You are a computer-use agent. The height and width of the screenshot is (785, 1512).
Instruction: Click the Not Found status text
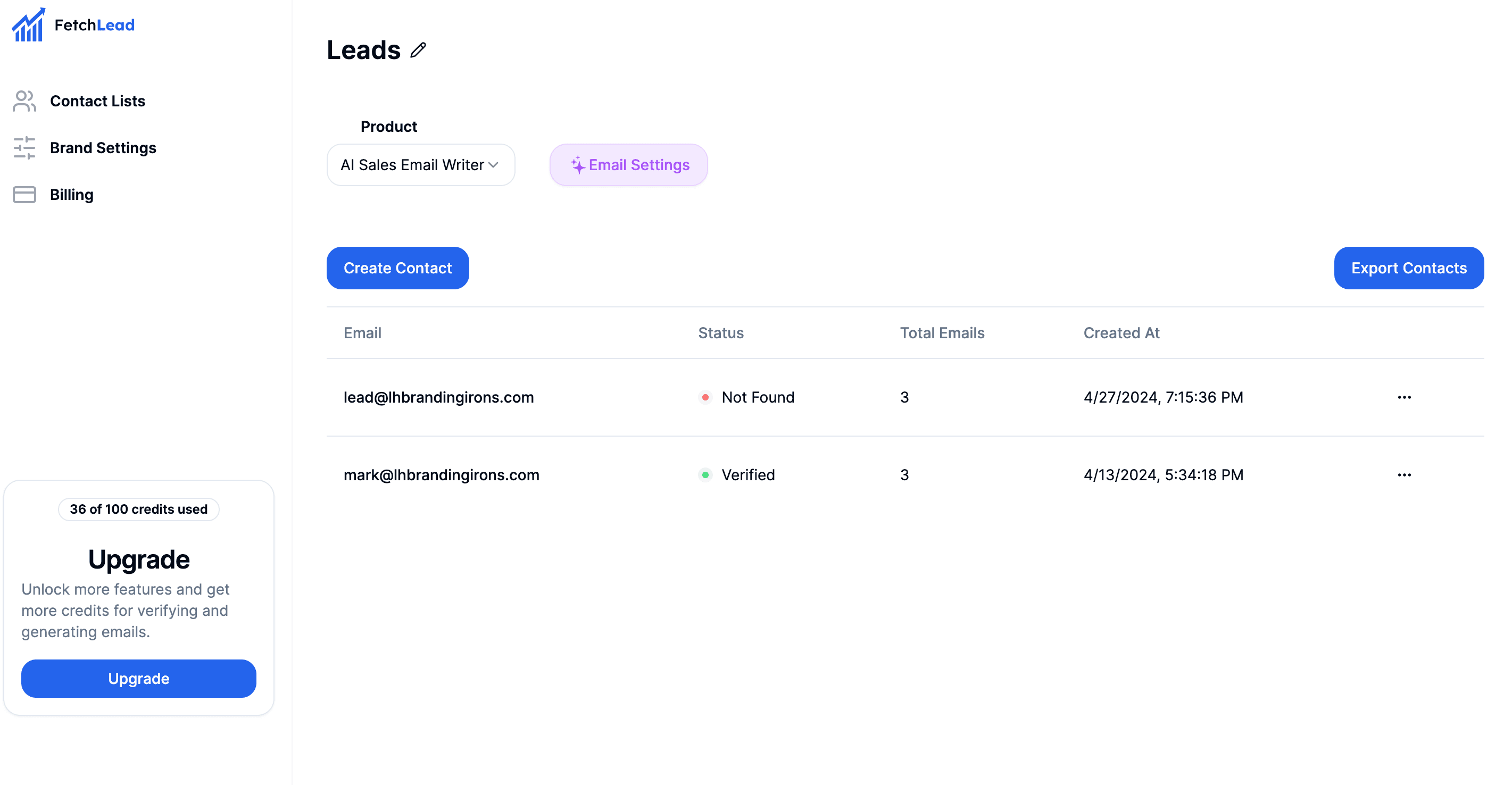tap(758, 397)
